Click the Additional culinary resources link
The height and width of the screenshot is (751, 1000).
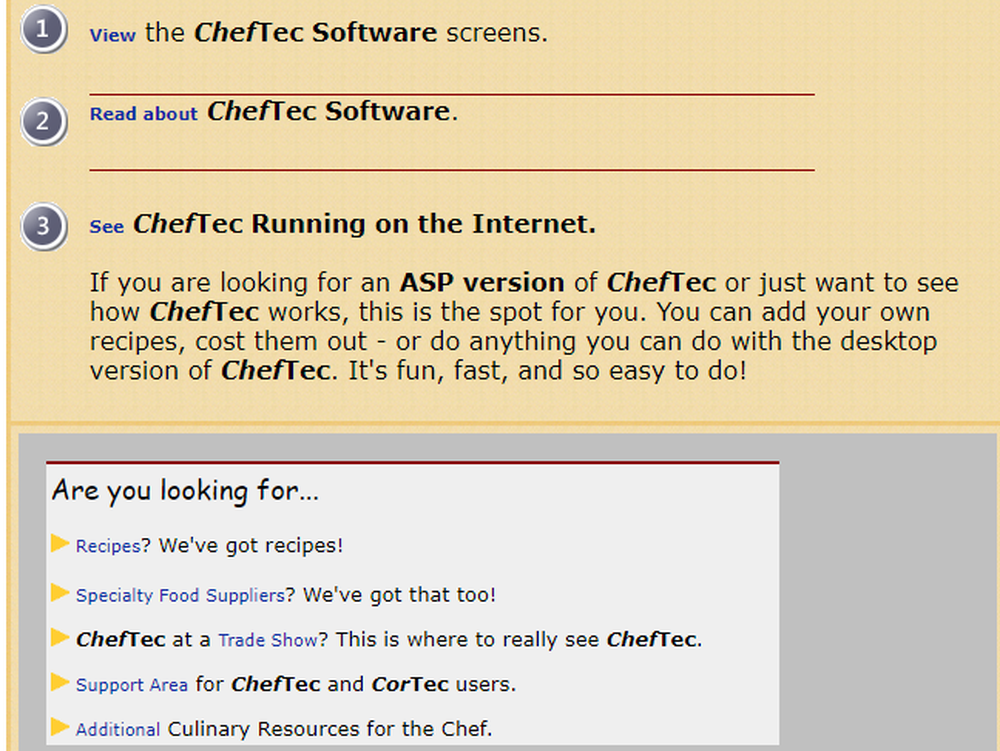(118, 729)
